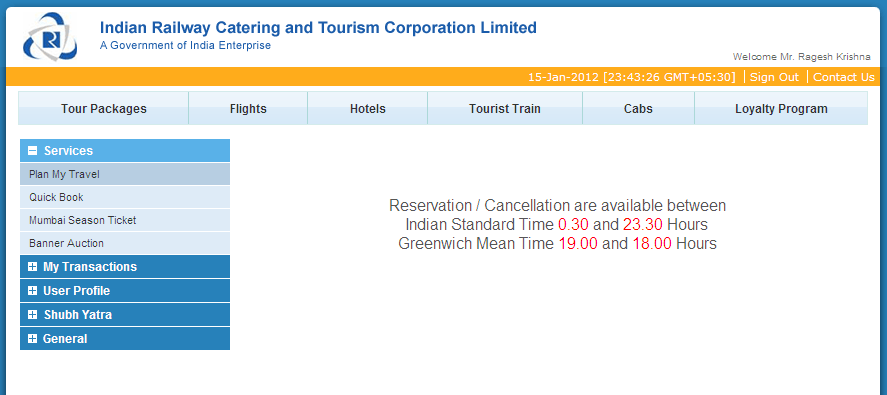The image size is (887, 395).
Task: Click the site title heading
Action: point(318,28)
